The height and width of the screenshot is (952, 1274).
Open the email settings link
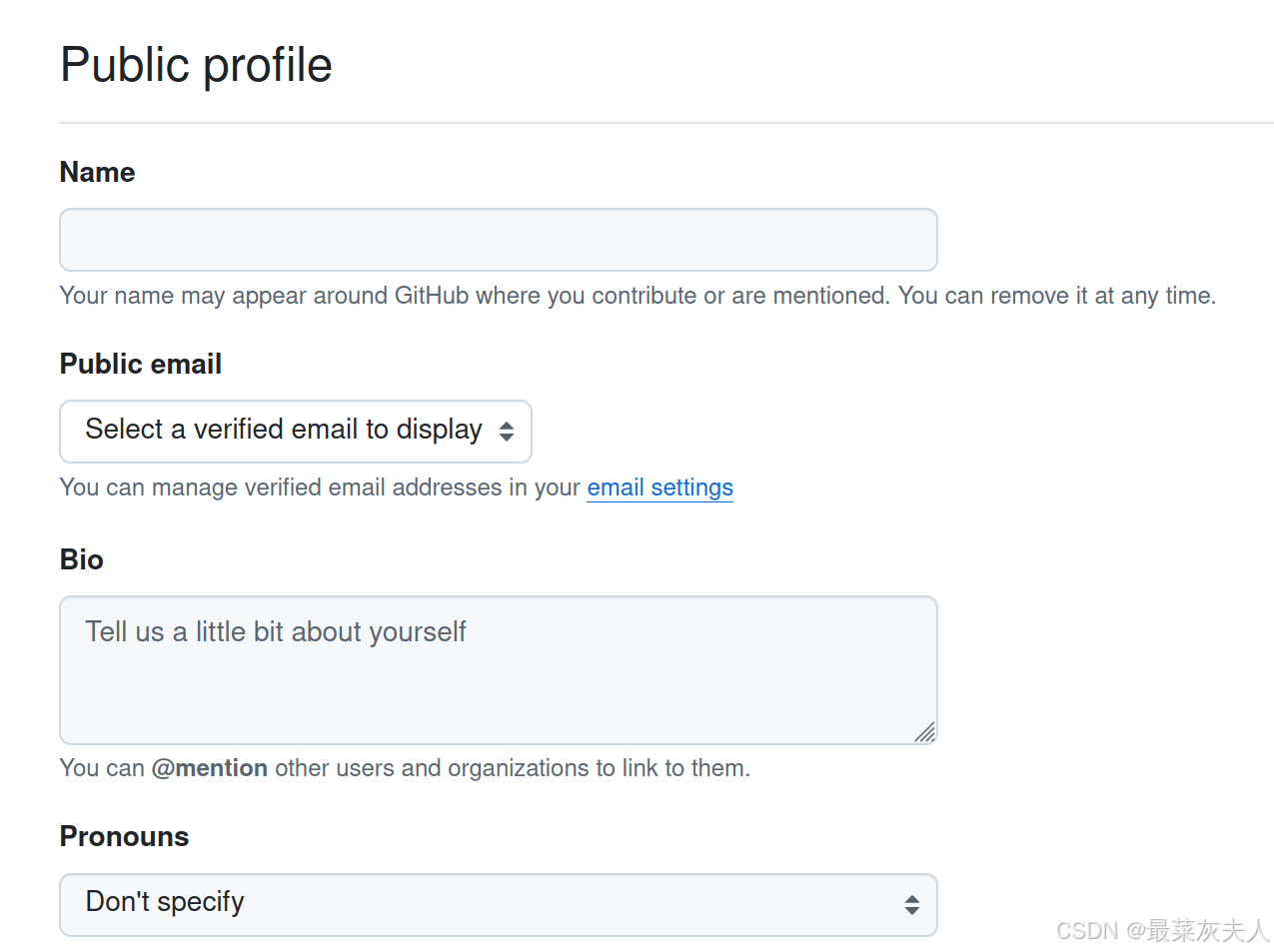(659, 487)
